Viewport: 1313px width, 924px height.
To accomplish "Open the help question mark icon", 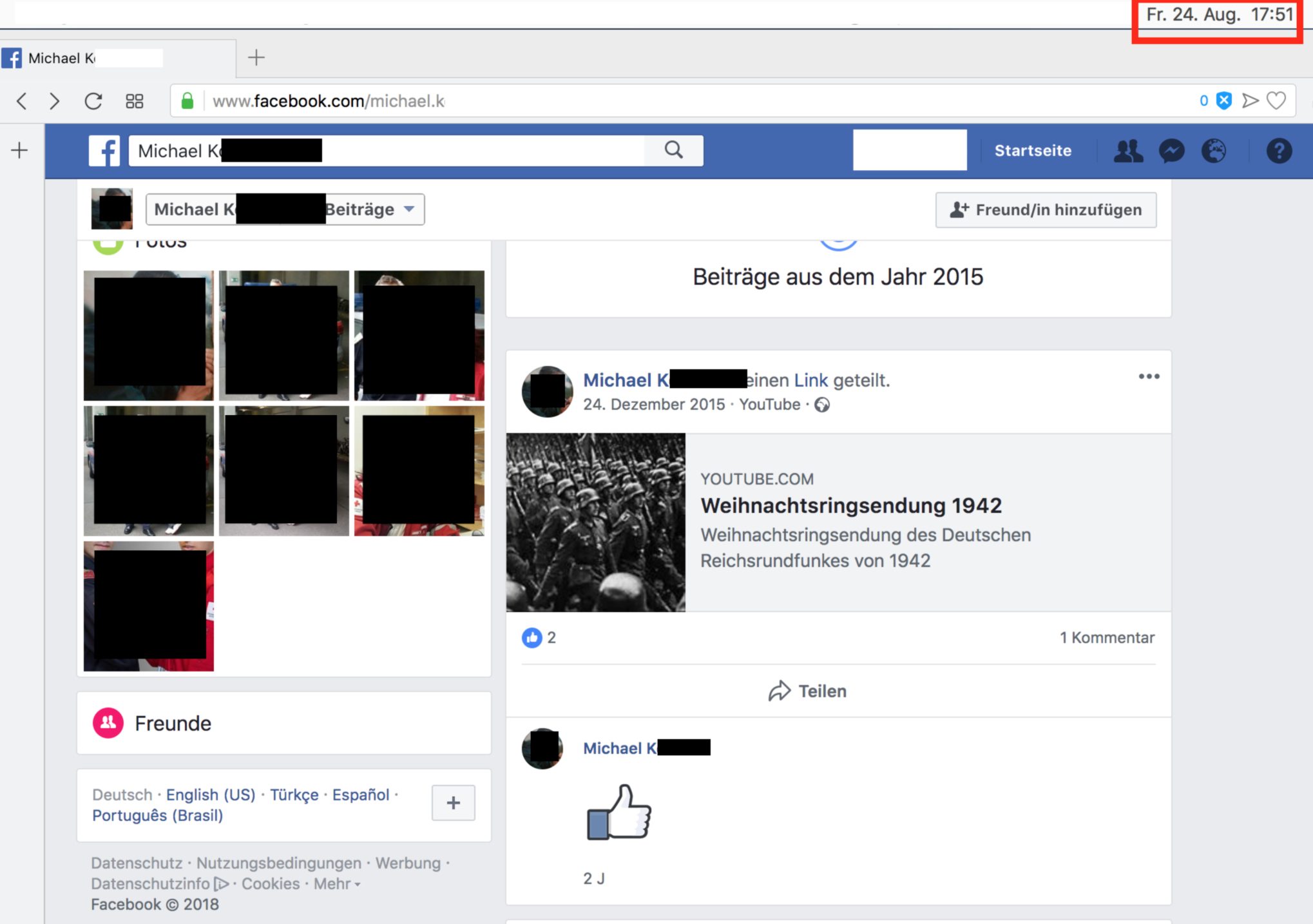I will click(x=1279, y=151).
